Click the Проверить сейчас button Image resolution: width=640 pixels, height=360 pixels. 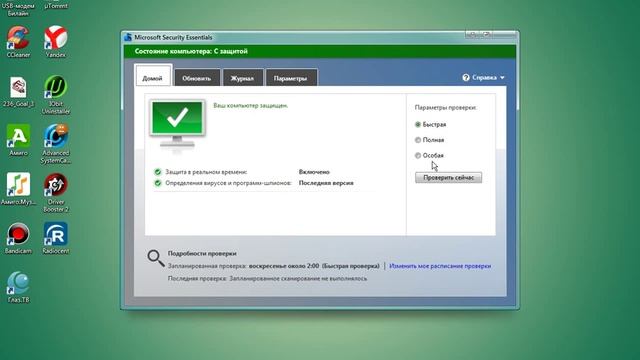(448, 178)
